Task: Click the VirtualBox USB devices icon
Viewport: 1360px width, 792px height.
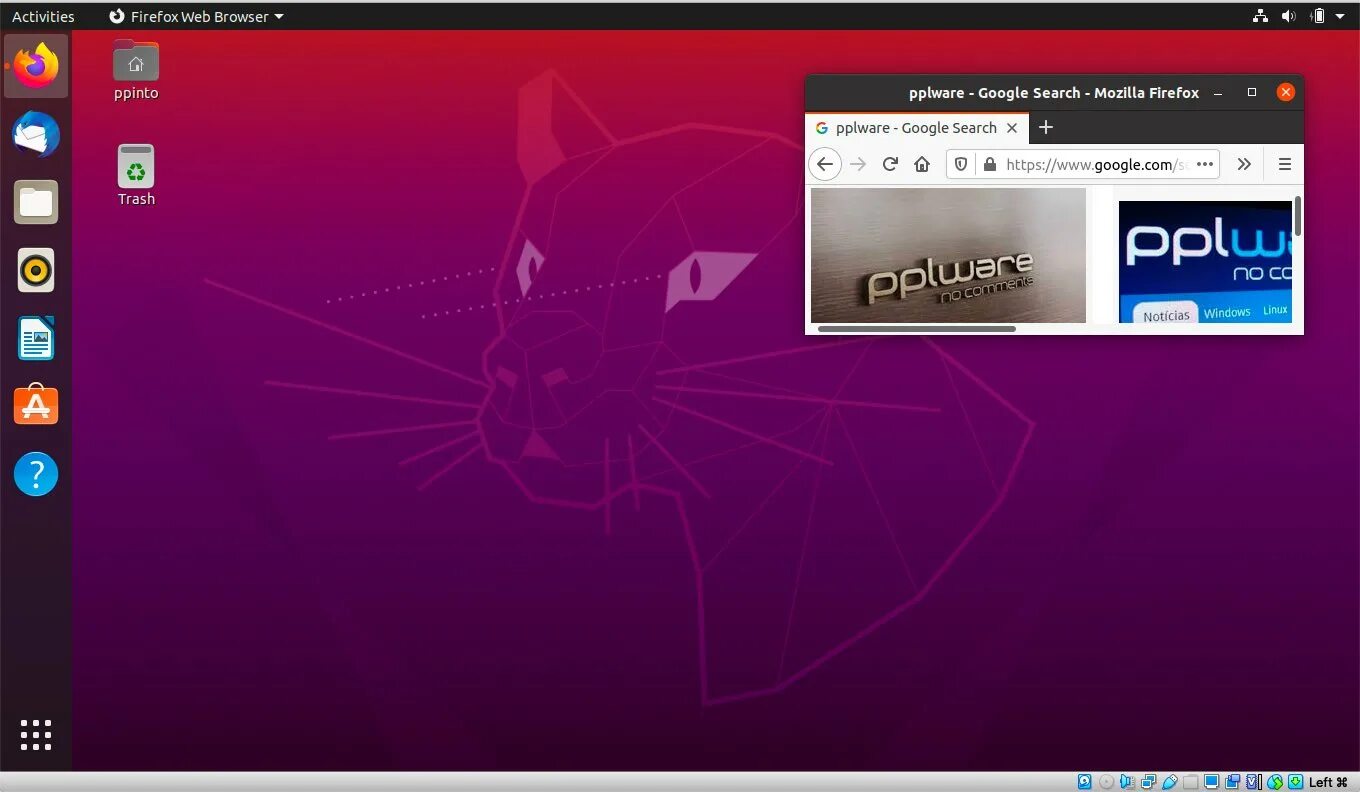Action: [1170, 782]
